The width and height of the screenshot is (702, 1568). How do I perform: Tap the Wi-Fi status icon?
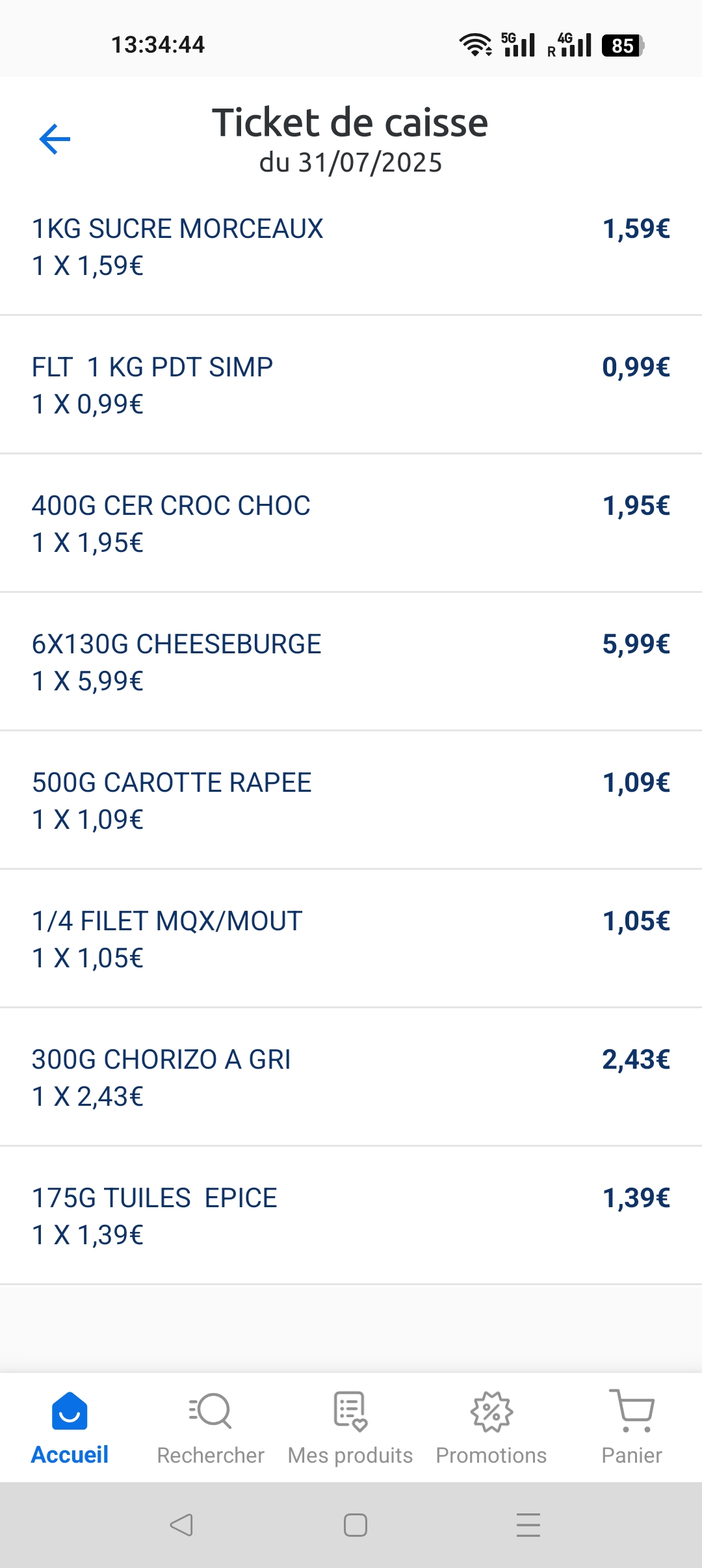pos(475,45)
